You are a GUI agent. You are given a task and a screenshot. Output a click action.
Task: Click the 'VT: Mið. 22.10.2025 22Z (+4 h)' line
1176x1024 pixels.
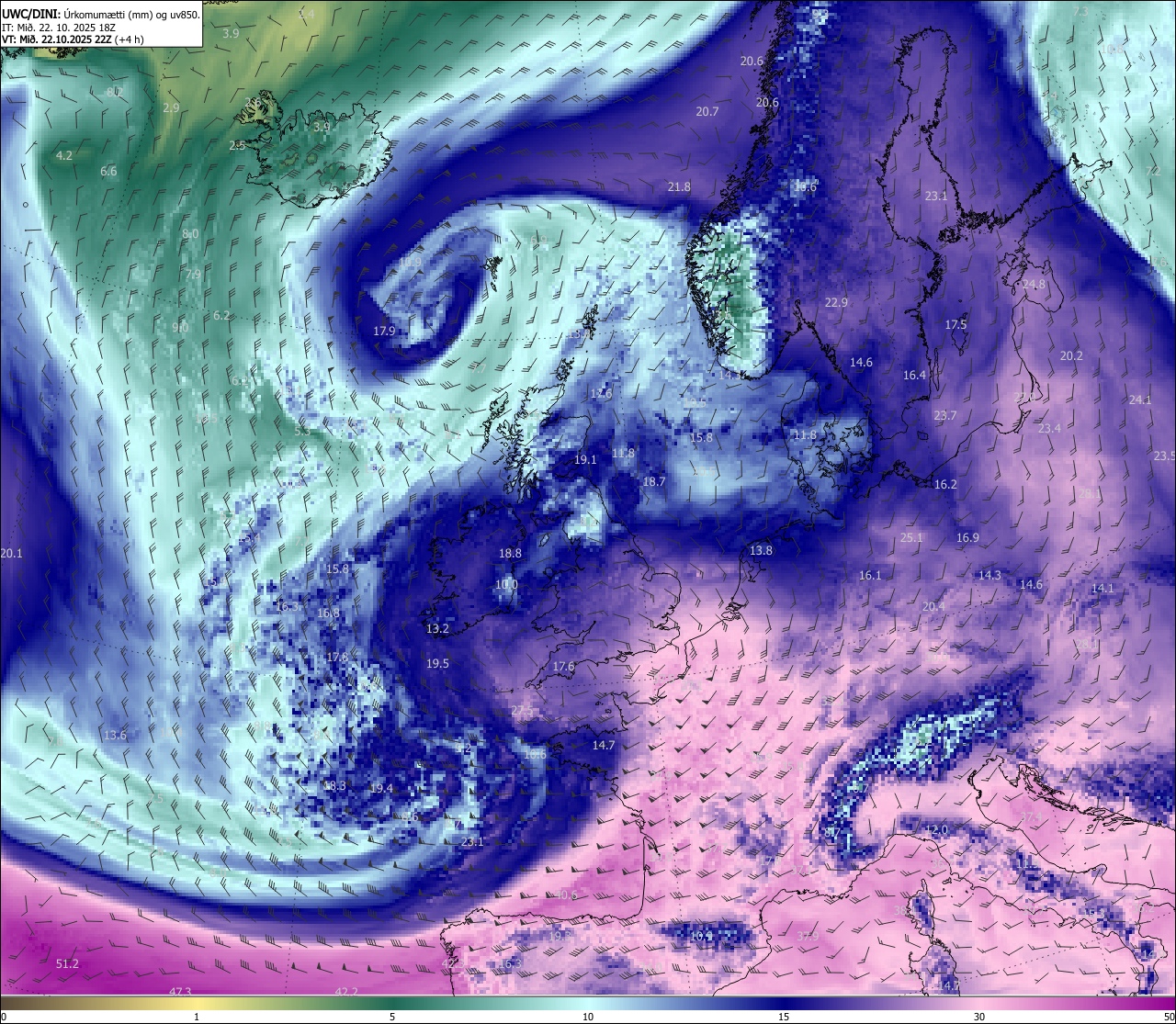[73, 39]
